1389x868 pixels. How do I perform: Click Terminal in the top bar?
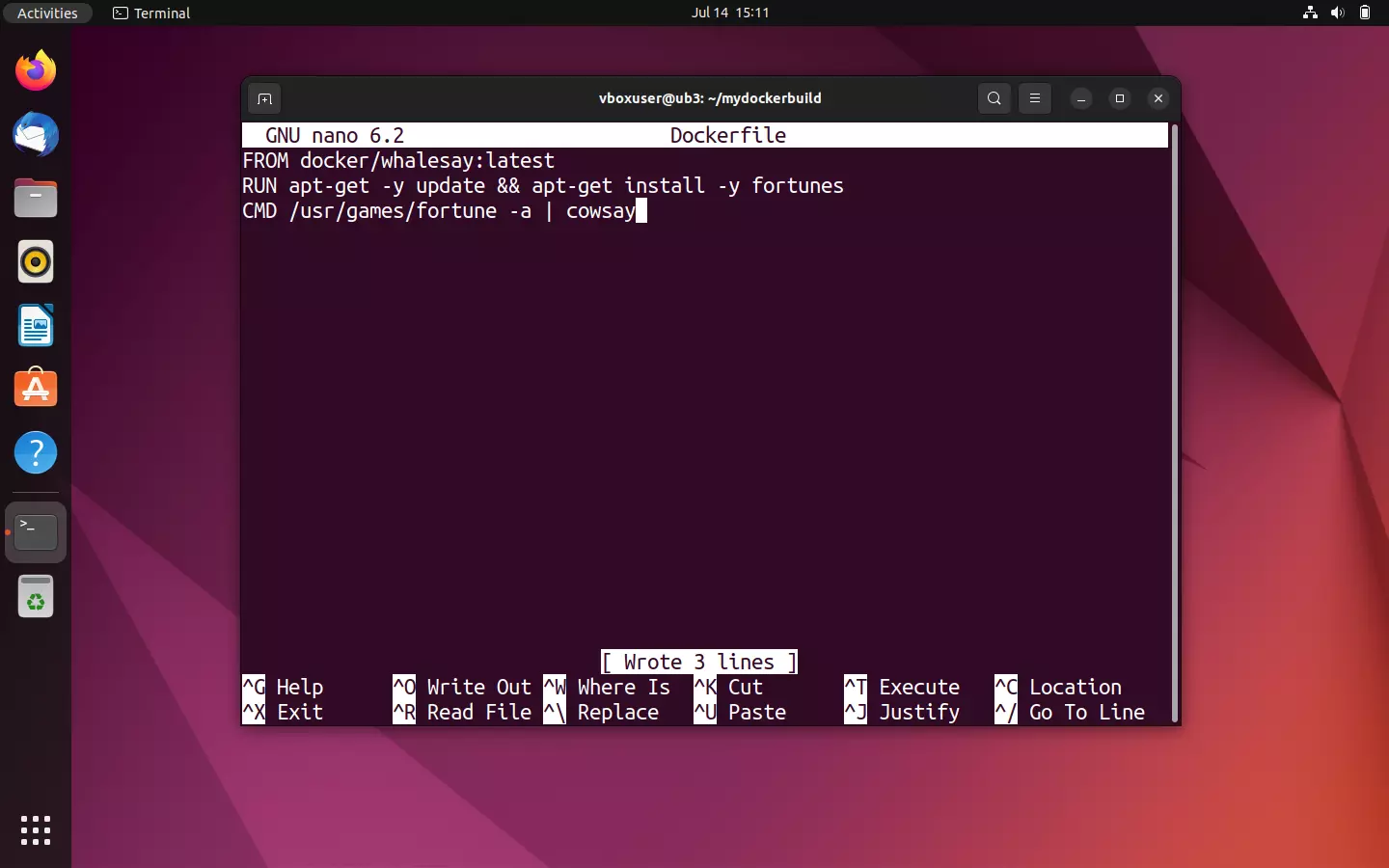(150, 14)
